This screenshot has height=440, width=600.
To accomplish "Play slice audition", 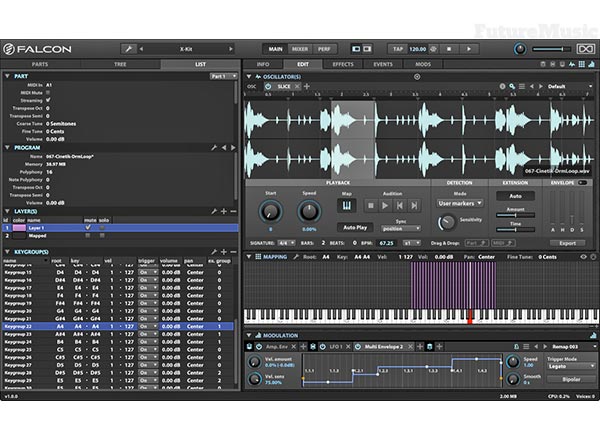I will pos(385,206).
